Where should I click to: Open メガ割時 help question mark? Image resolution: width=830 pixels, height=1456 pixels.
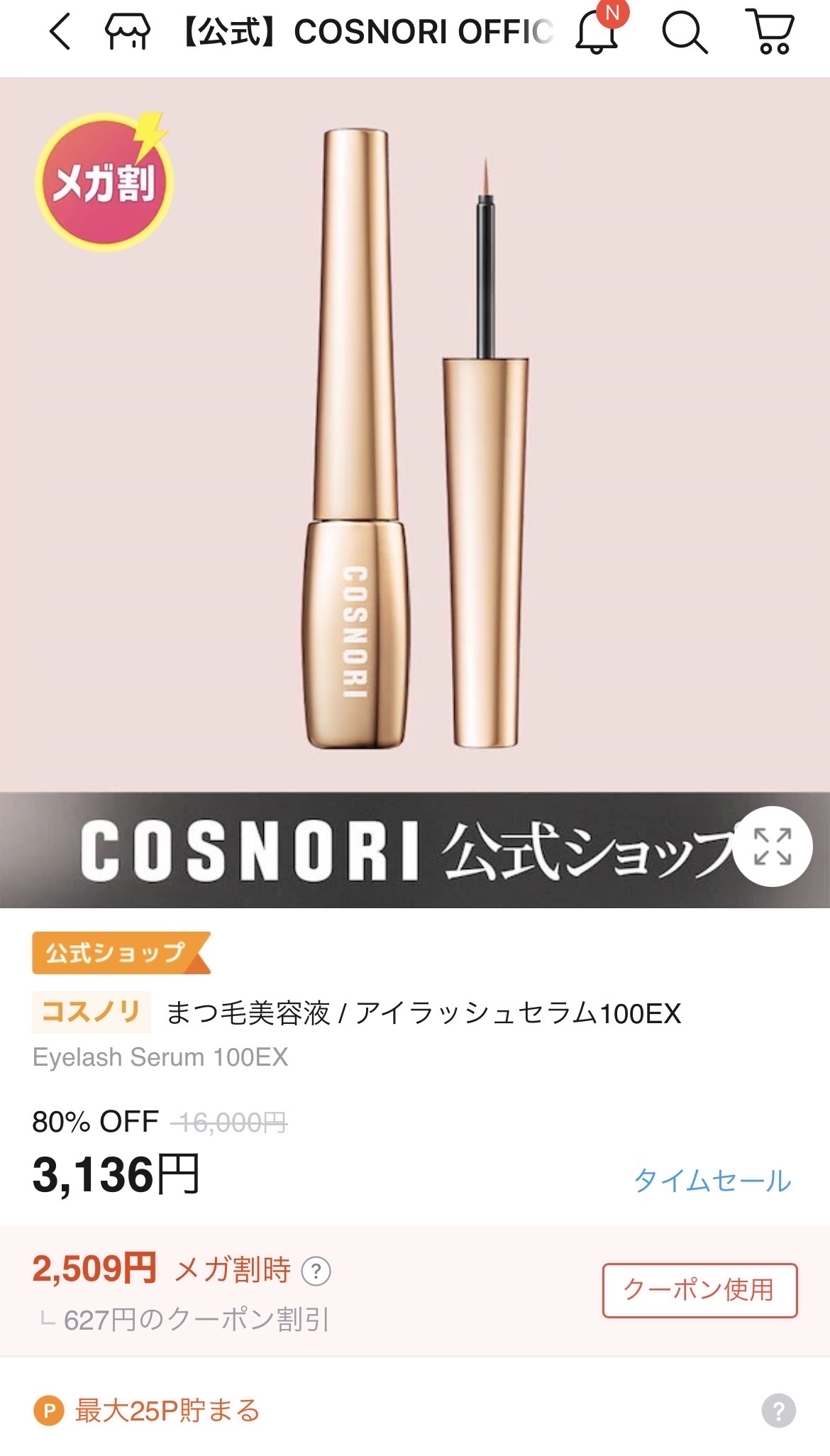(316, 1271)
